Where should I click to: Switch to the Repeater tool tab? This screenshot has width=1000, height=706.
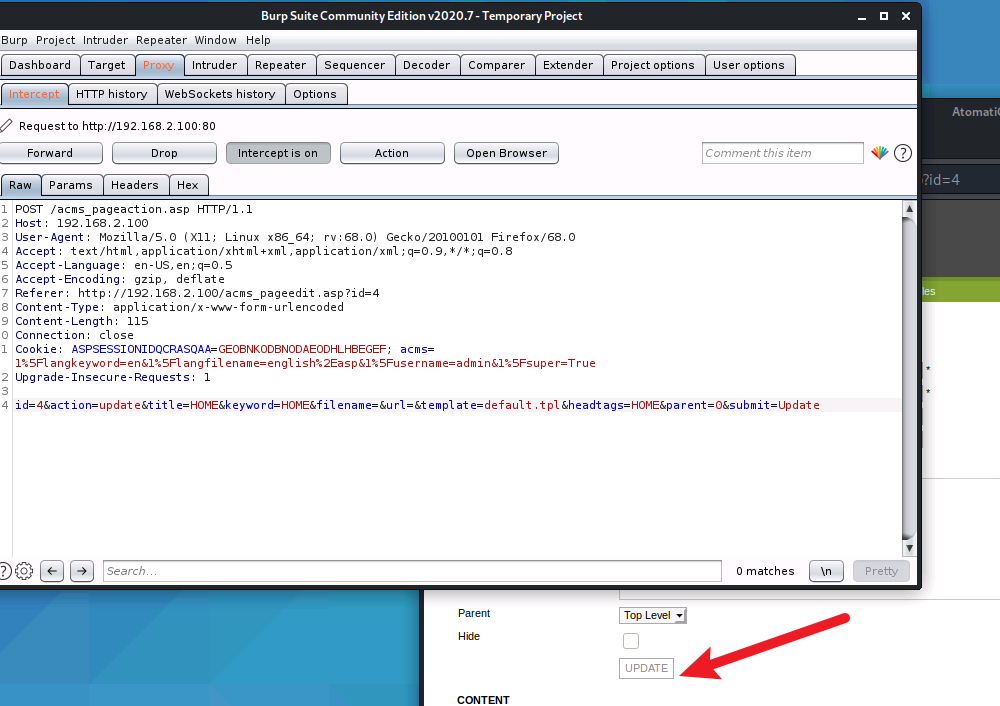click(x=280, y=65)
